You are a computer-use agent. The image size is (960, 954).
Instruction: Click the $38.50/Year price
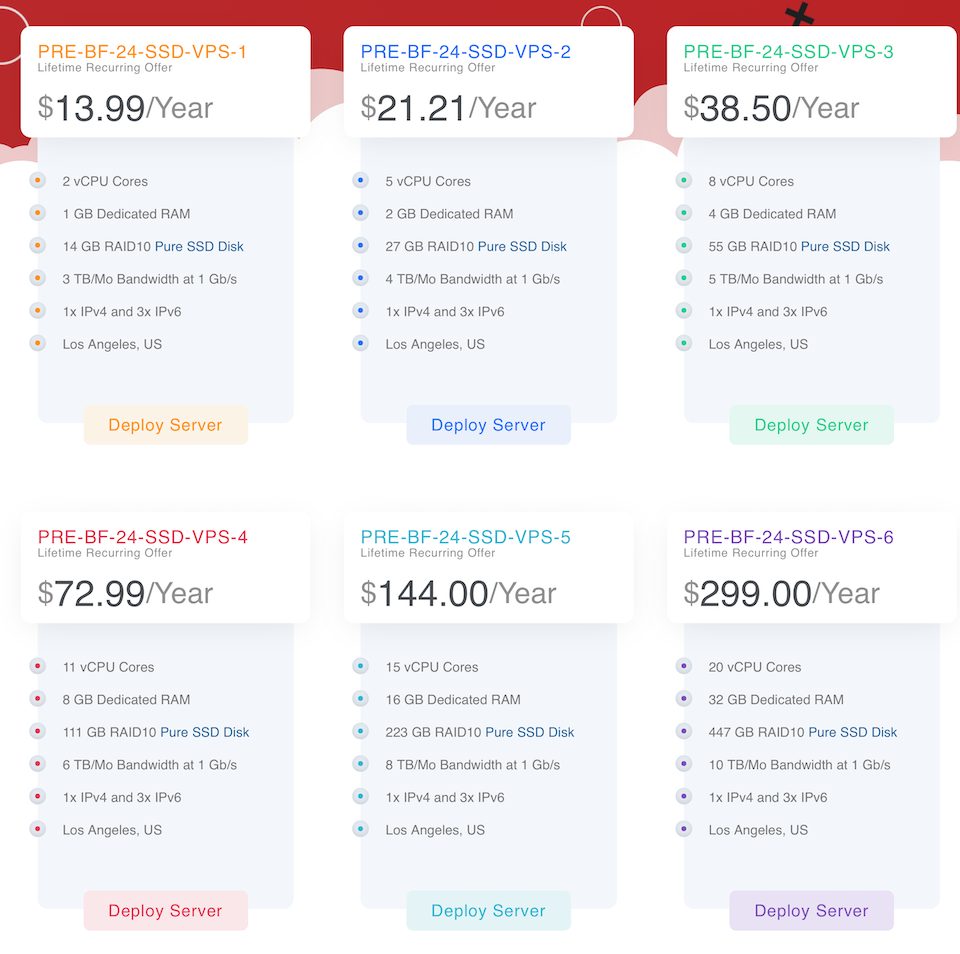pyautogui.click(x=771, y=108)
